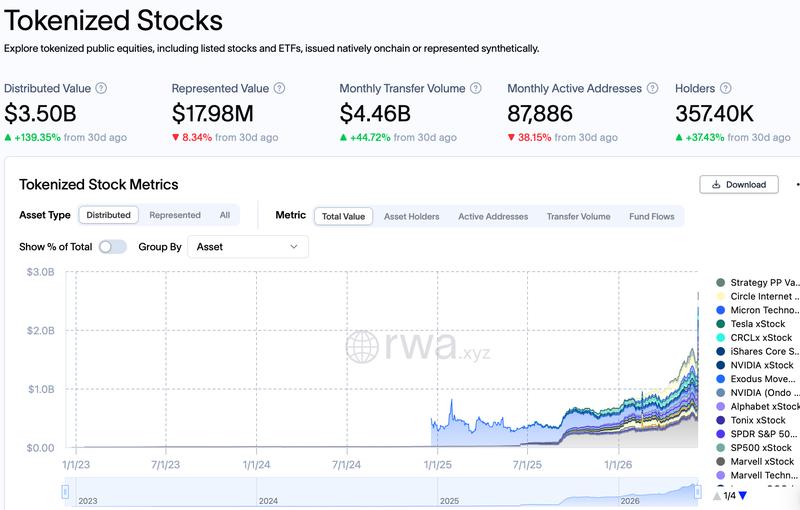The image size is (800, 510).
Task: Click left range slider handle
Action: click(65, 492)
